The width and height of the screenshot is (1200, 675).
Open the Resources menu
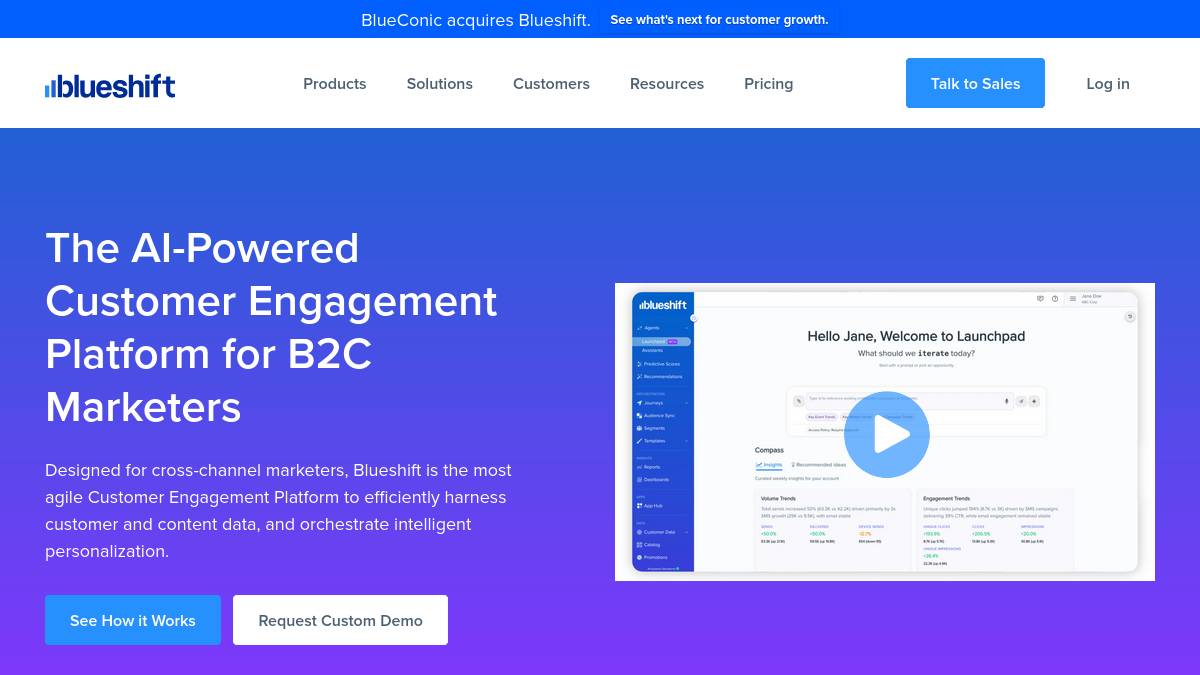point(667,84)
